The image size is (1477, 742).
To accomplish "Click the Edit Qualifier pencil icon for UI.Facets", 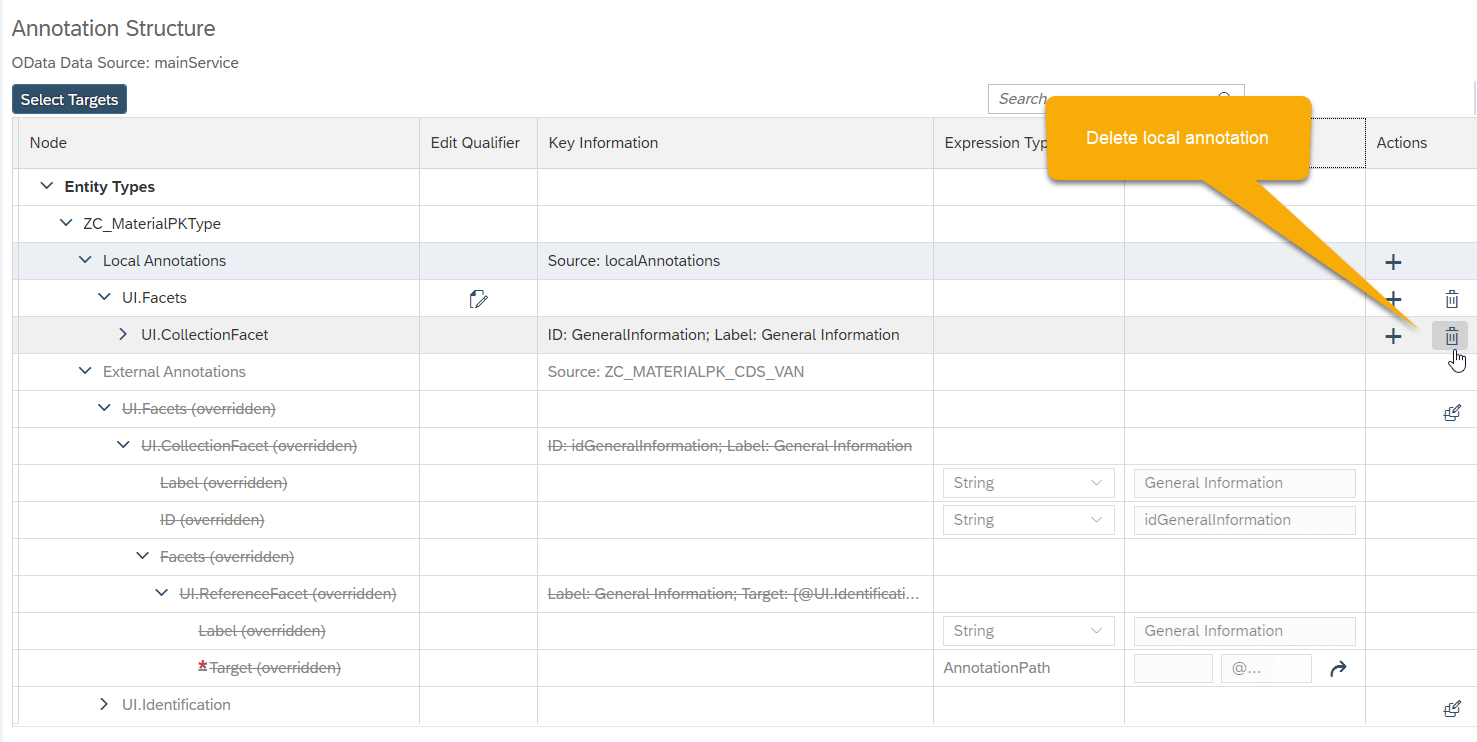I will [478, 297].
